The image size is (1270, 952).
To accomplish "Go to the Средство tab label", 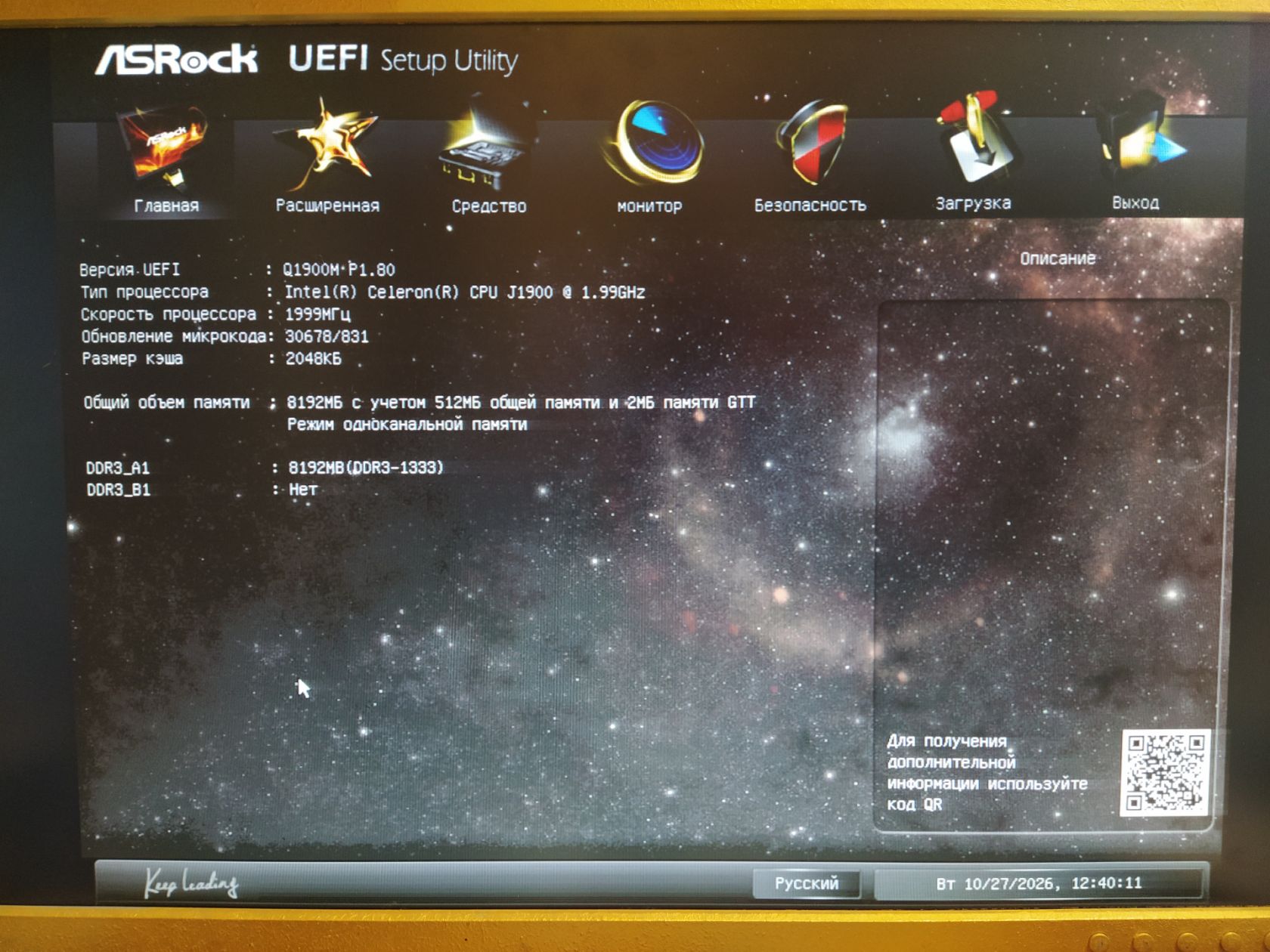I will tap(489, 206).
